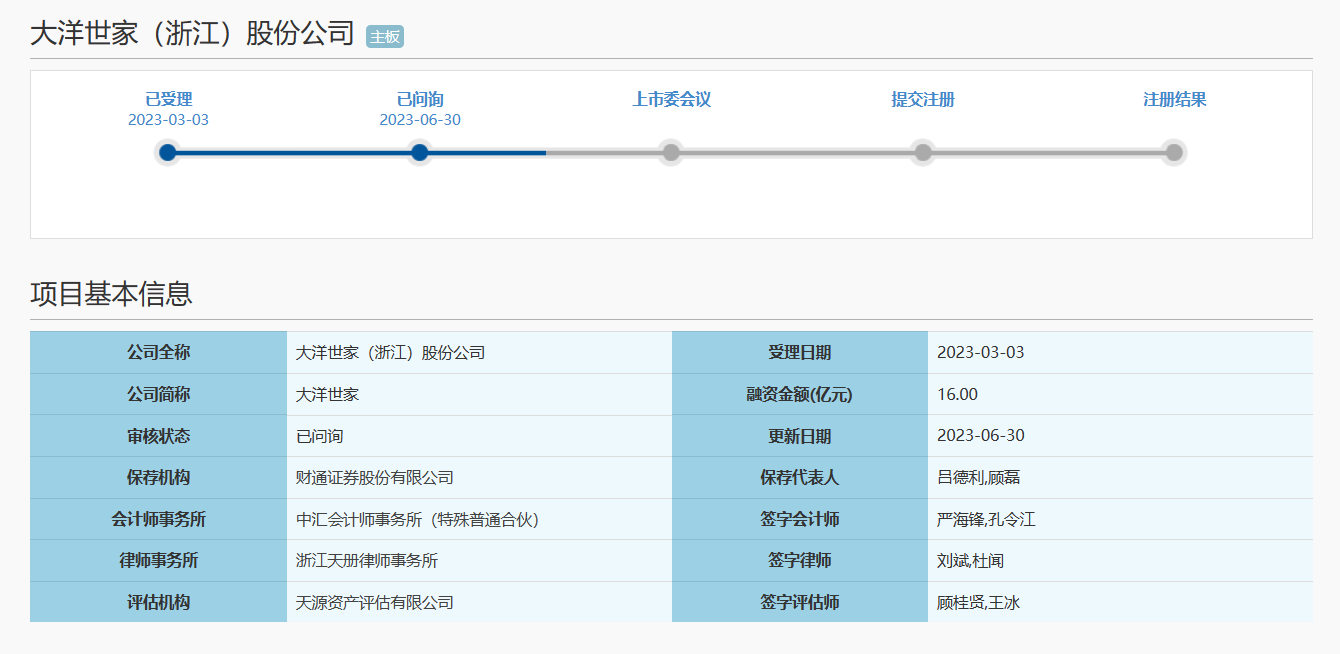Viewport: 1340px width, 654px height.
Task: Open the 注册结果 stage label
Action: (x=1174, y=99)
